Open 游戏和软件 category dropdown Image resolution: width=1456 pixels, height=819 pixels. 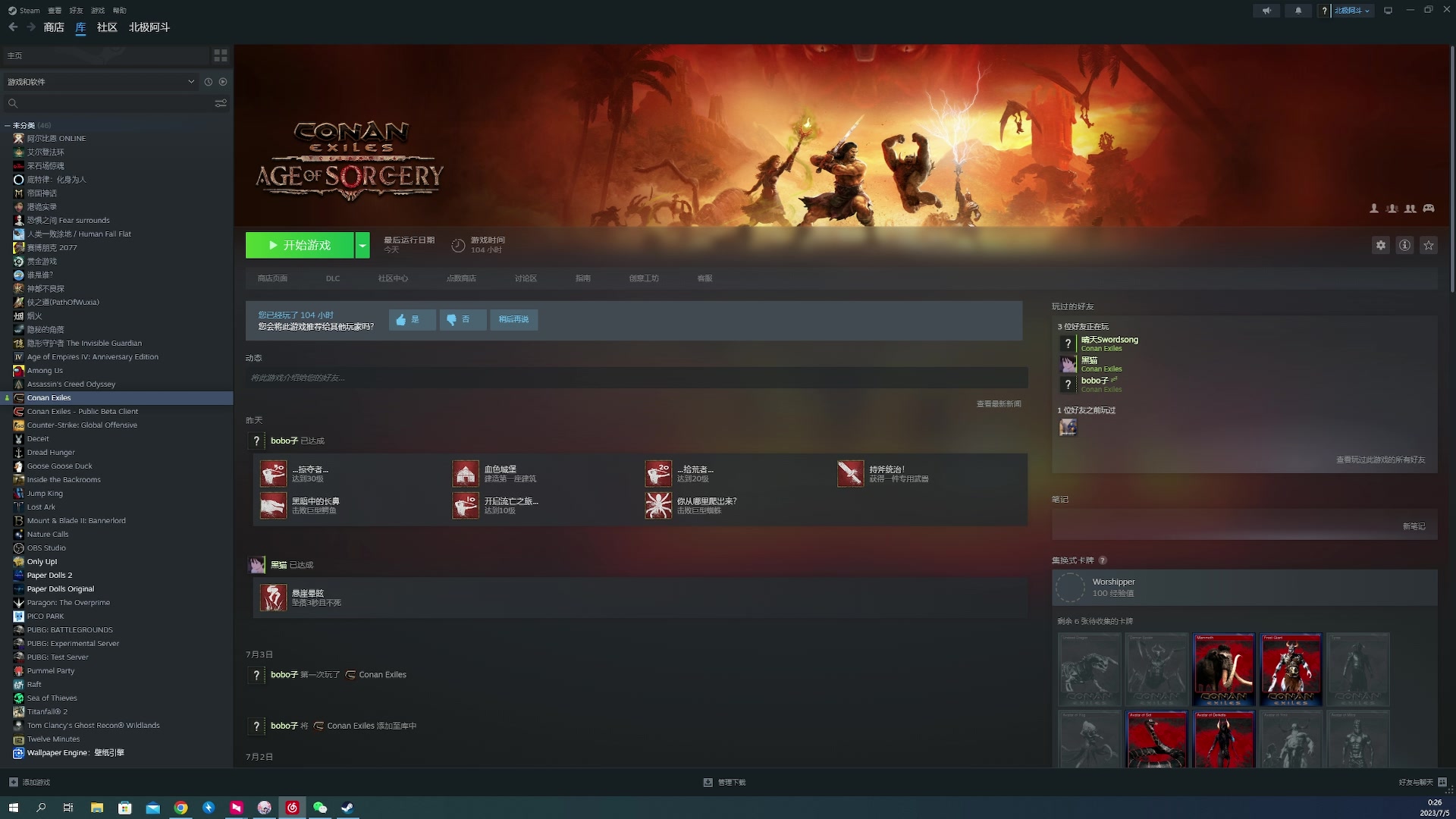click(x=190, y=82)
